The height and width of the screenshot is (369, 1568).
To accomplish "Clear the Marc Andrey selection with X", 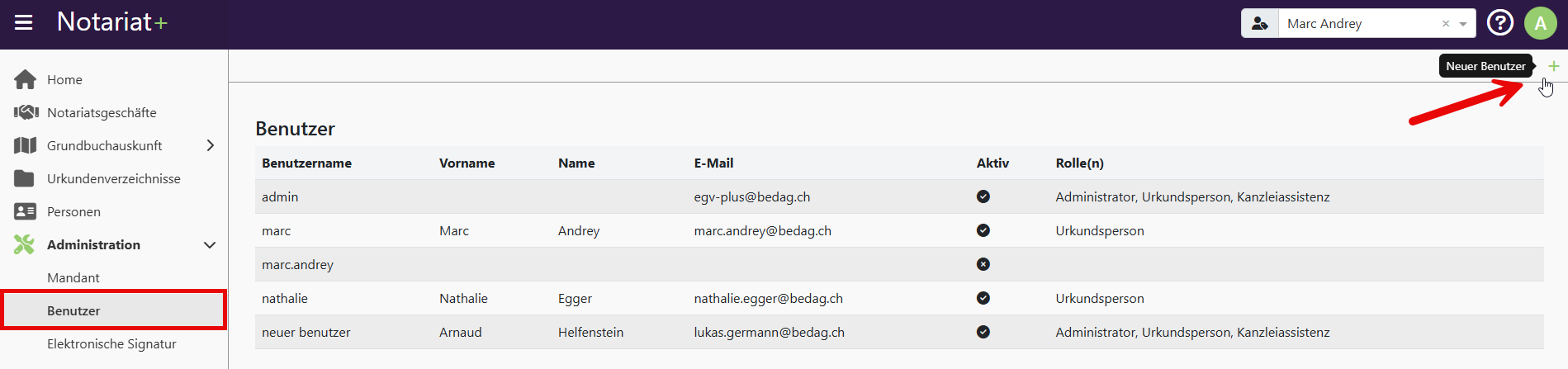I will pos(1445,24).
